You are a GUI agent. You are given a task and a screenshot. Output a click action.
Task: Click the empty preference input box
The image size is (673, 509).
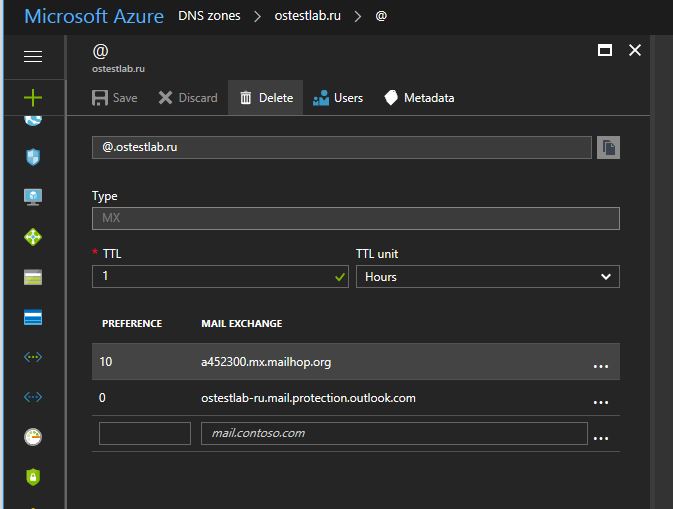tap(145, 433)
